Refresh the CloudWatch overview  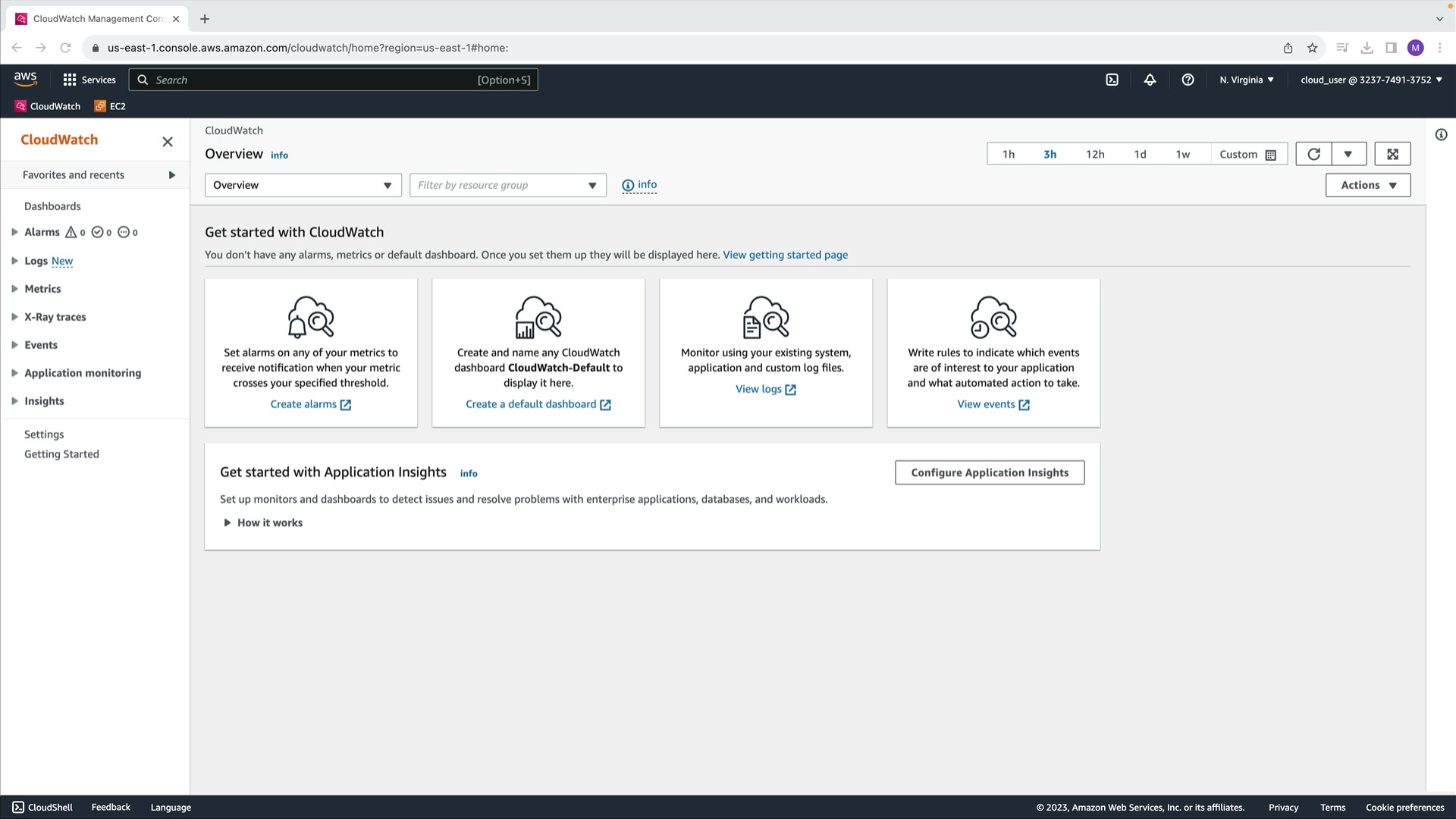1313,154
